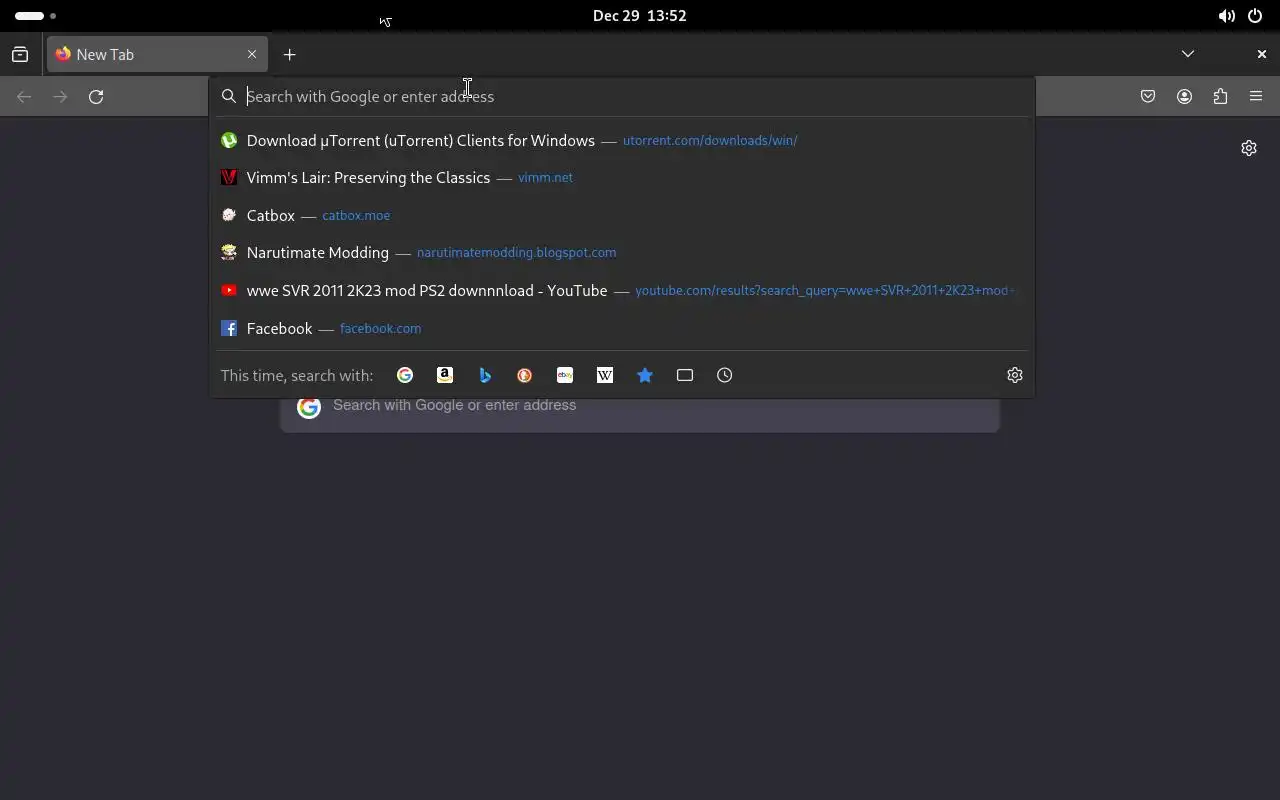Open the Extensions puzzle icon
Viewport: 1280px width, 800px height.
coord(1220,97)
